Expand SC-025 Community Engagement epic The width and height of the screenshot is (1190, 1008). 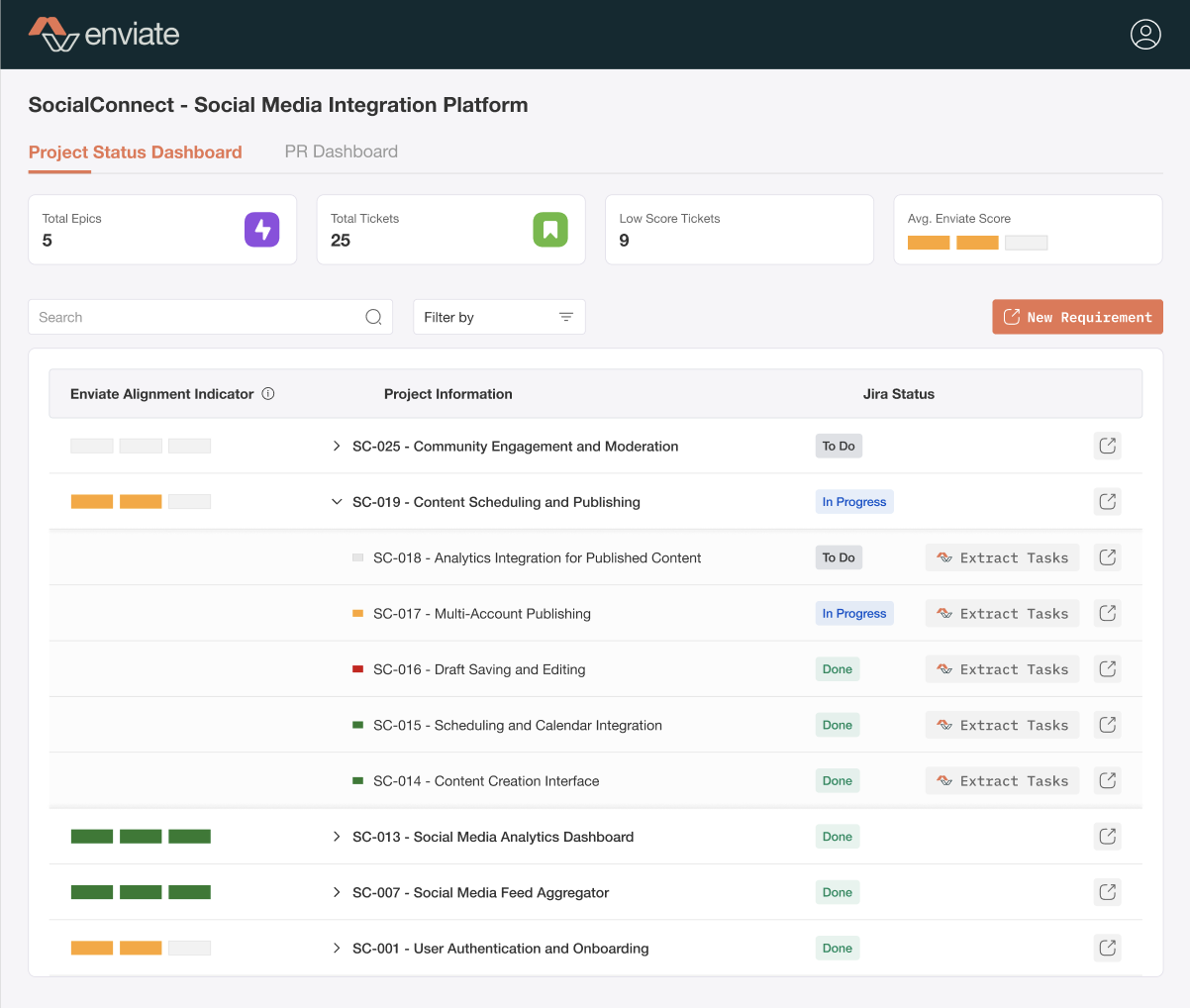click(x=337, y=447)
